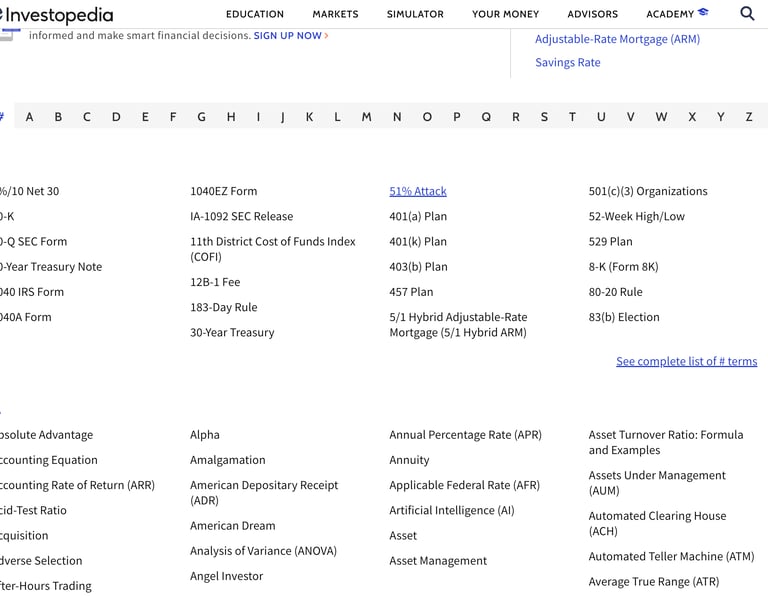Jump to letter R terms
The height and width of the screenshot is (596, 768).
[x=516, y=117]
